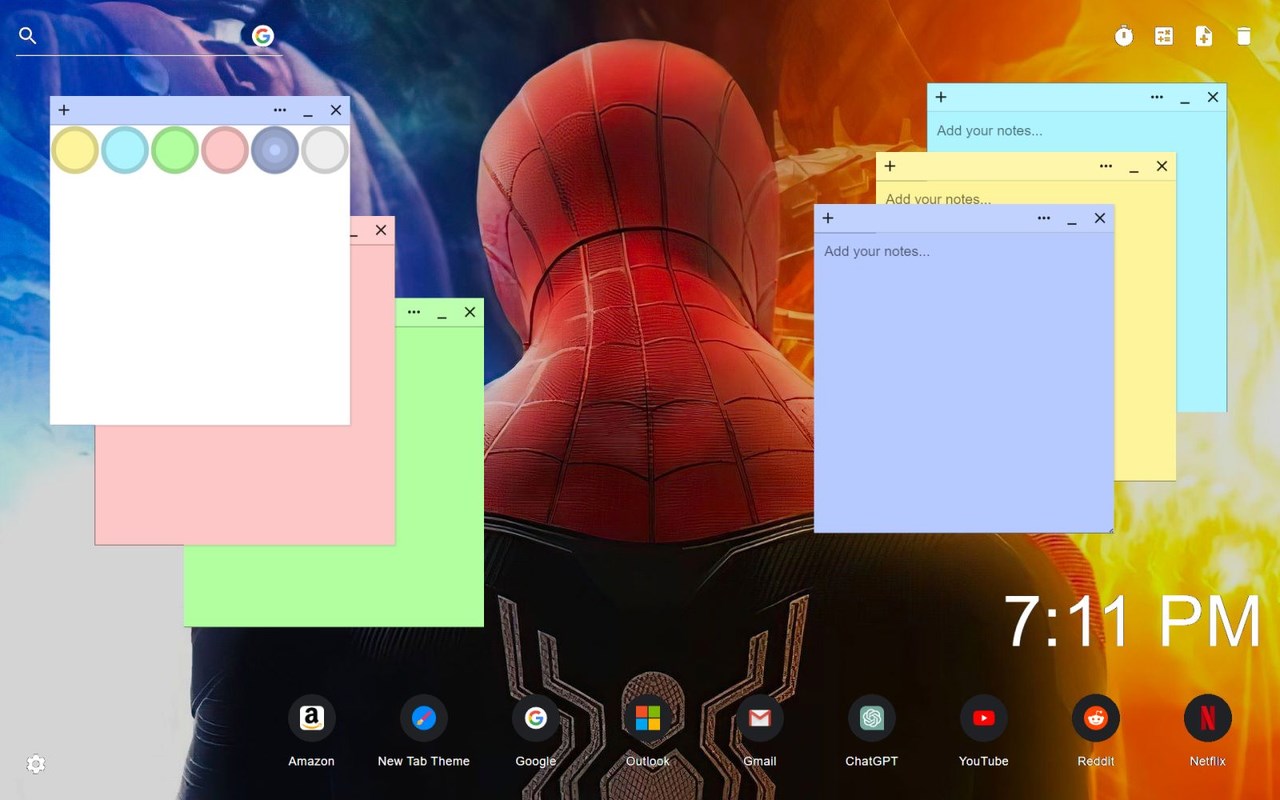Click the yellow note's "Add your notes..." text
This screenshot has width=1280, height=800.
[938, 198]
